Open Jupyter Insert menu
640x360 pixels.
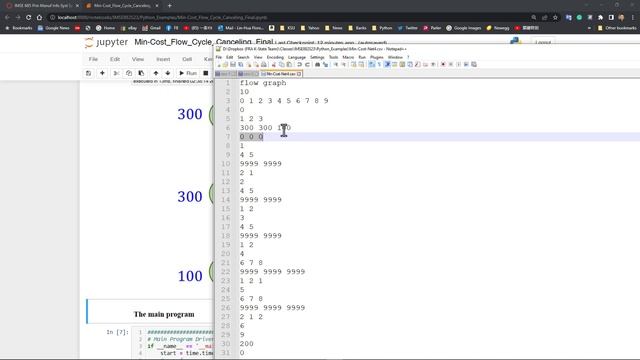[x=163, y=59]
